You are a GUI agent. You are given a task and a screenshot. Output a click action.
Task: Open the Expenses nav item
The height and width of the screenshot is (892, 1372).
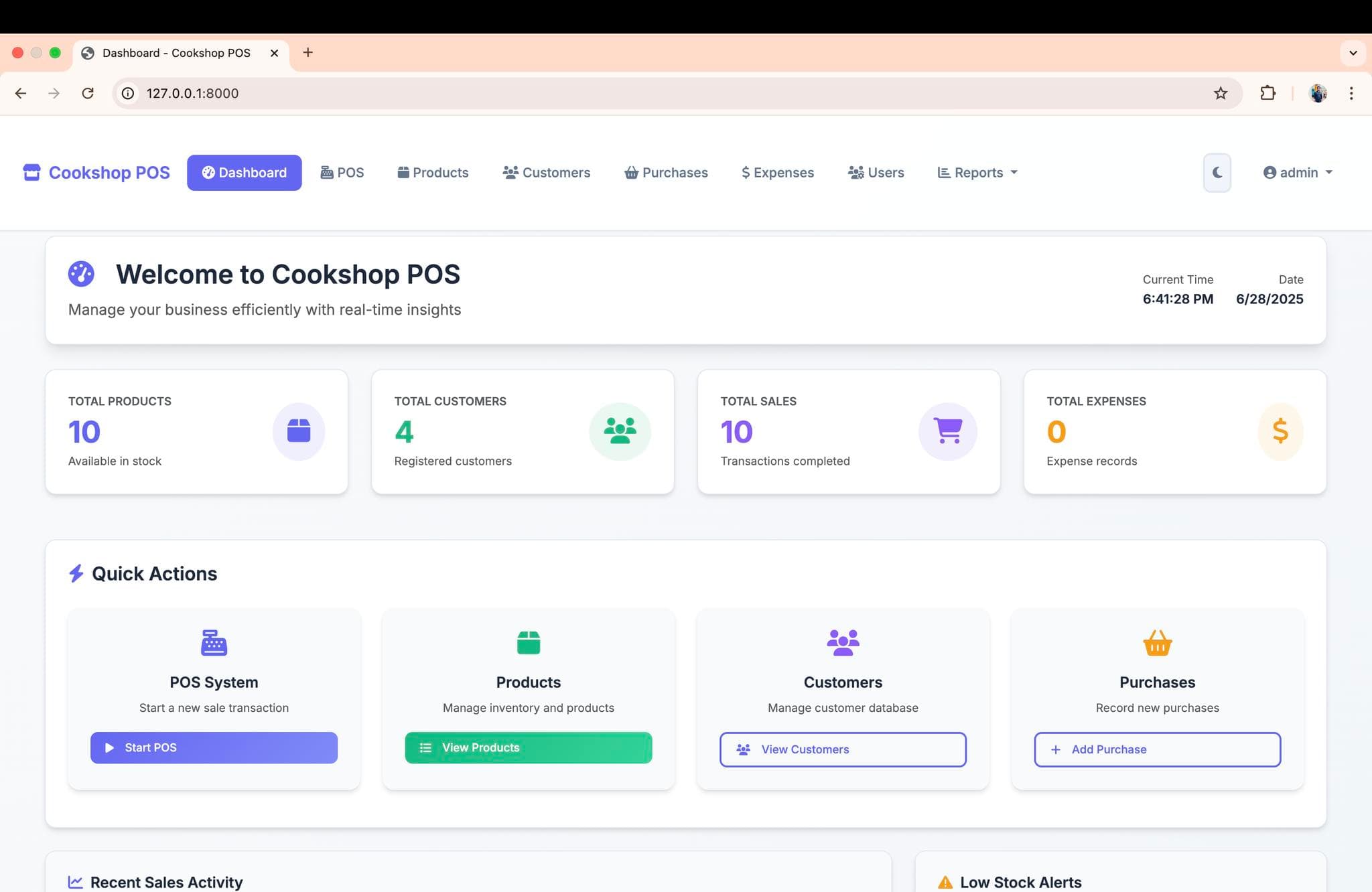click(778, 173)
